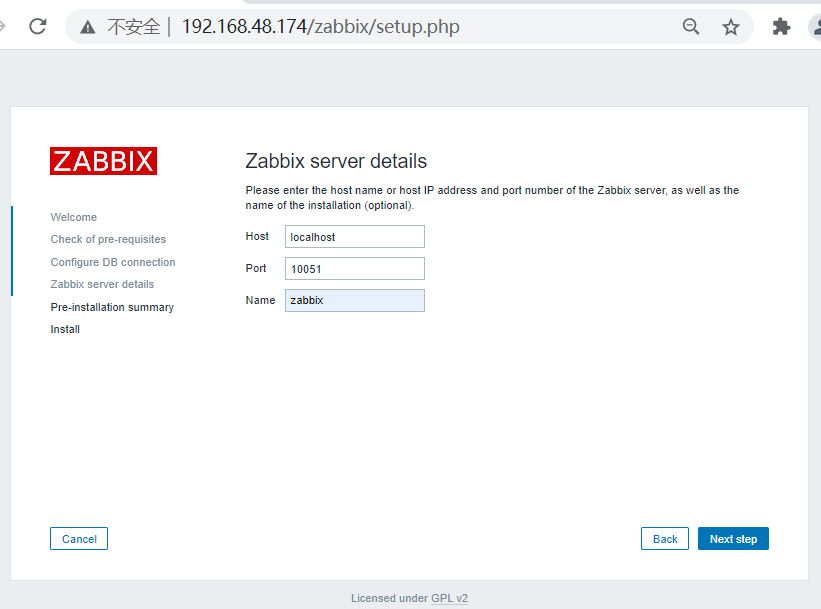Select Zabbix server details sidebar step

(102, 284)
